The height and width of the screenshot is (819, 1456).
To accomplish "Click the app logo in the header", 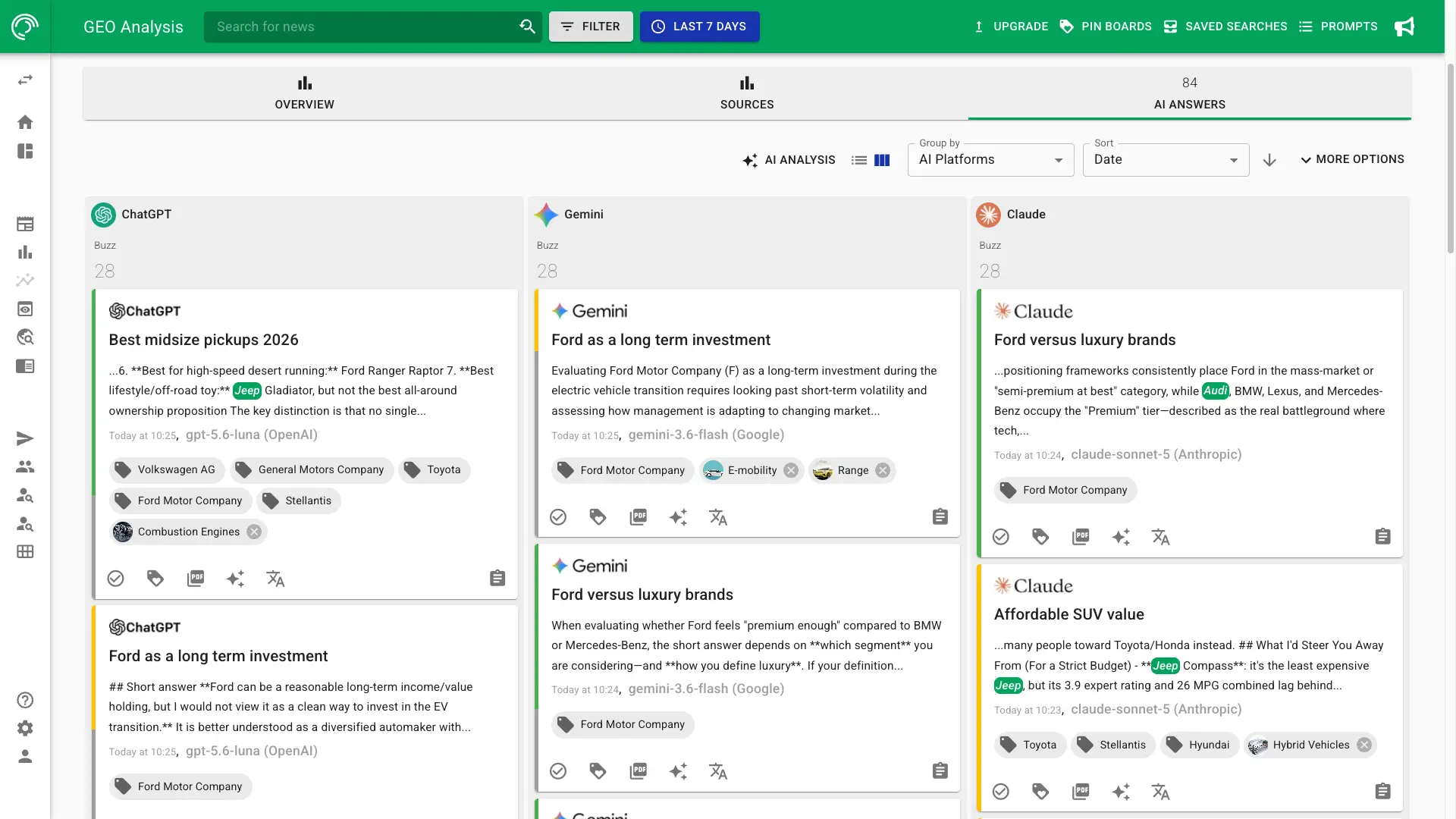I will pos(25,27).
